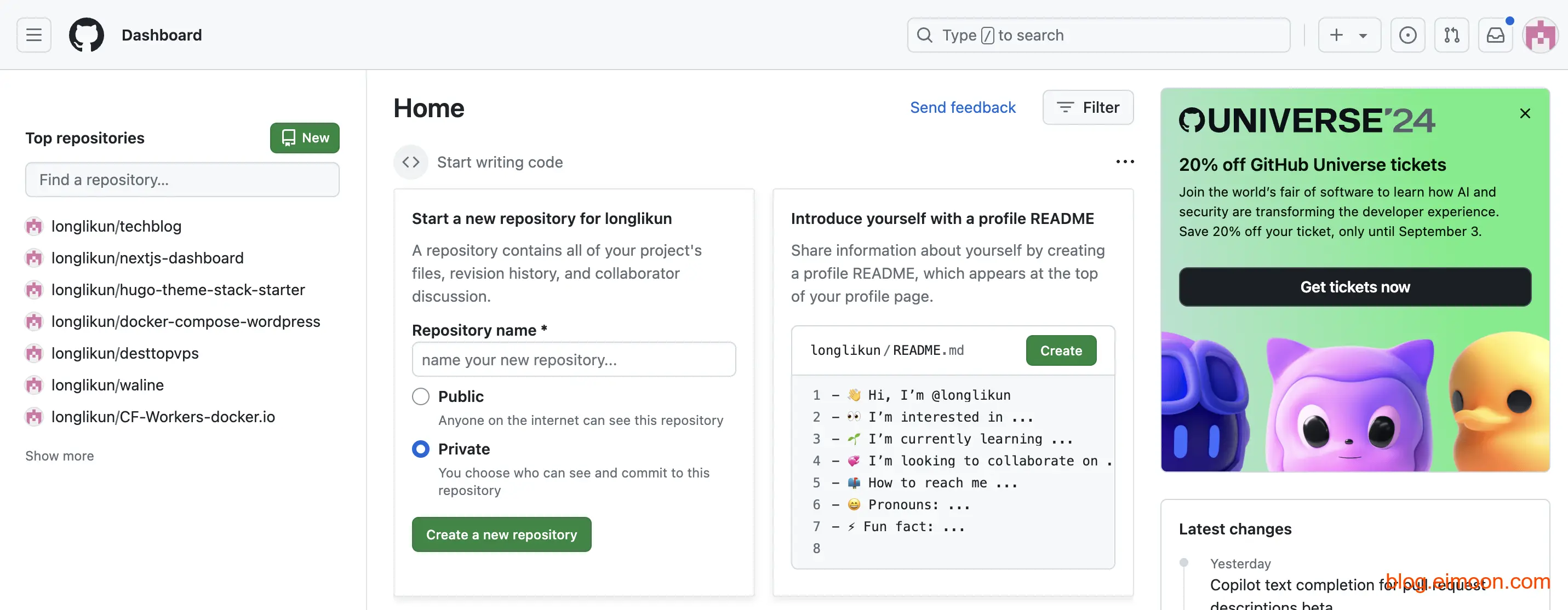Click the pull requests git-merge icon

coord(1452,34)
